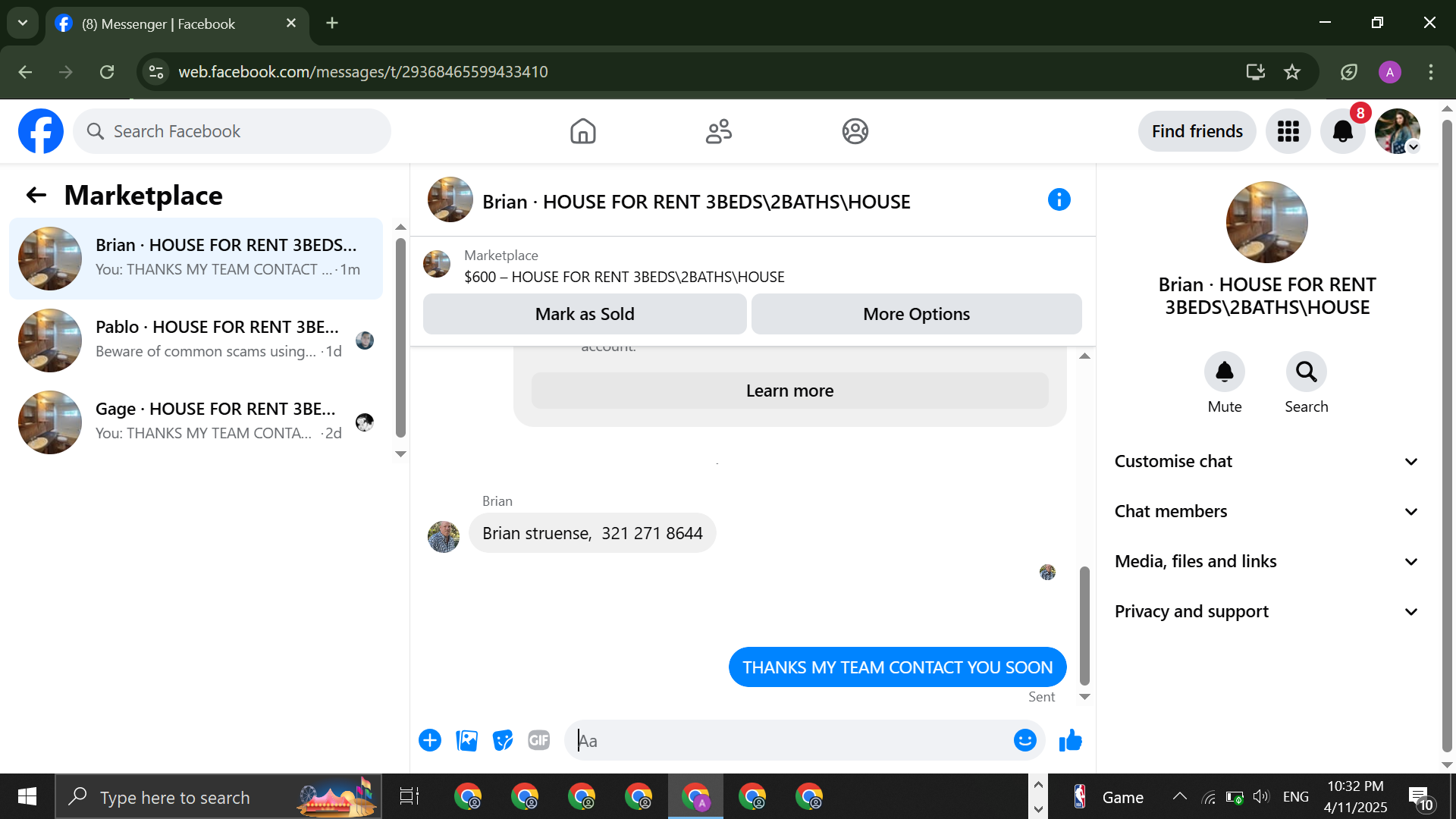View site information icon in address bar

(156, 72)
